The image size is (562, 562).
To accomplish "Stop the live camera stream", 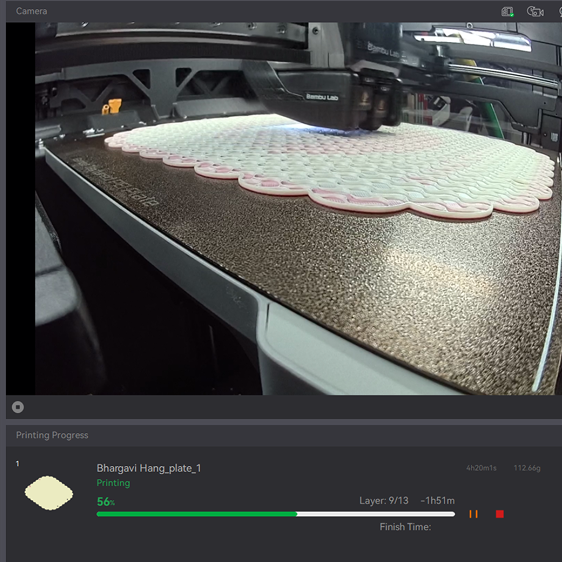I will pos(18,407).
